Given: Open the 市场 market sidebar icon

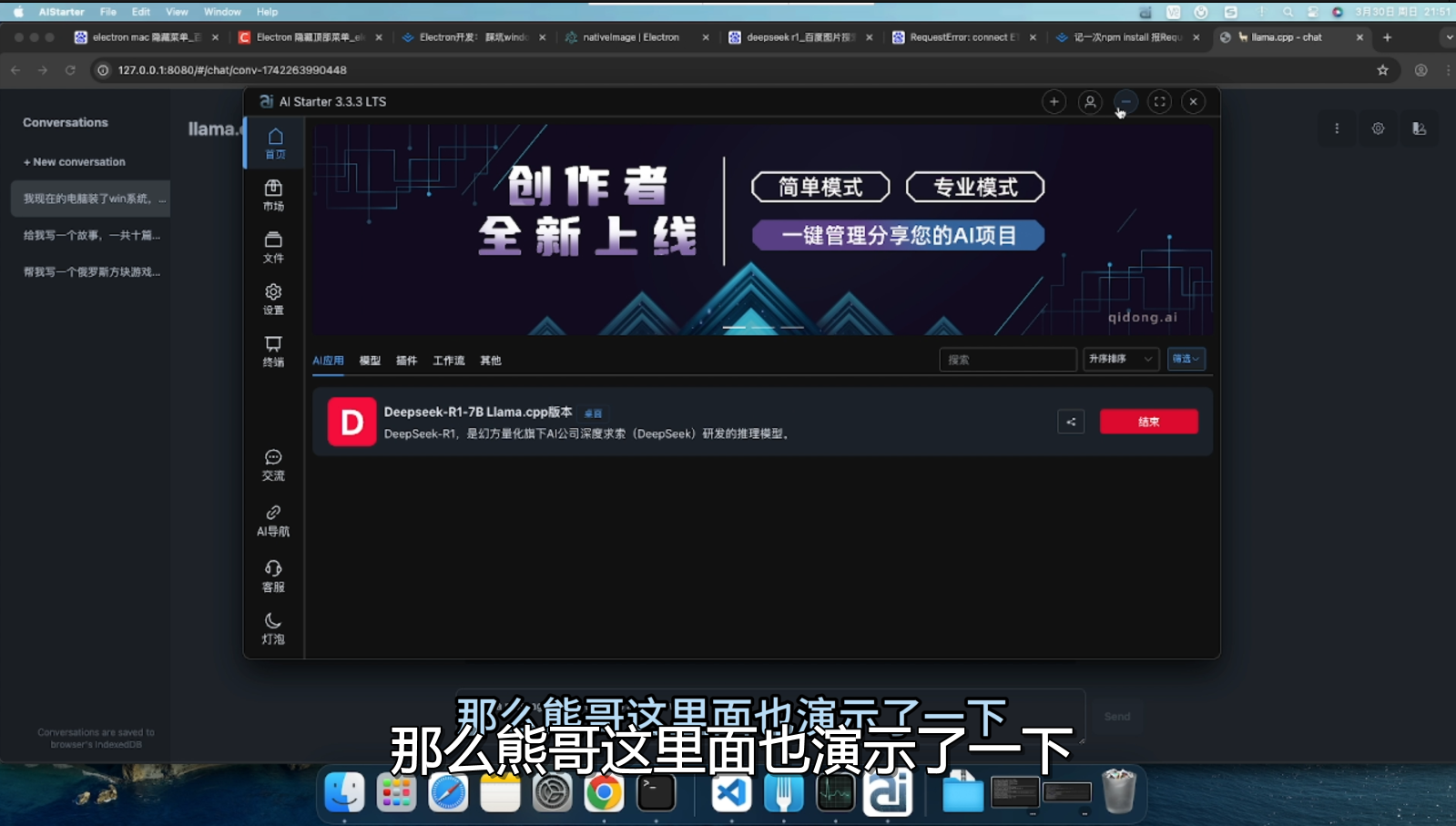Looking at the screenshot, I should pyautogui.click(x=273, y=195).
